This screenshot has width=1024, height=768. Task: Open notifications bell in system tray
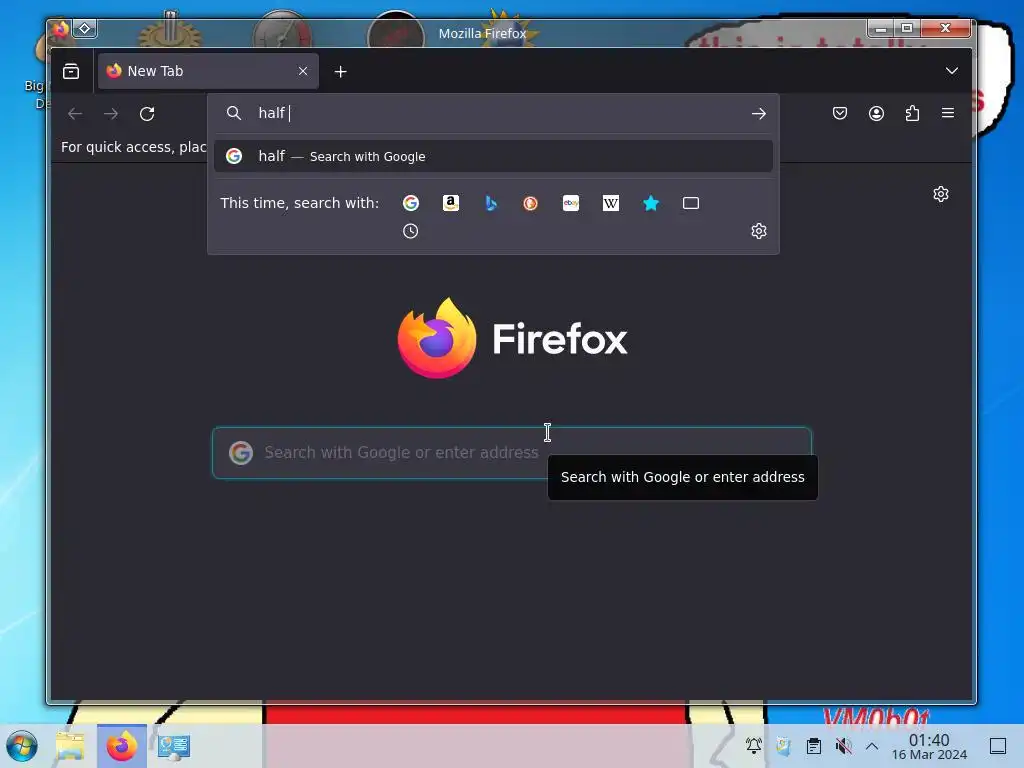[x=754, y=746]
